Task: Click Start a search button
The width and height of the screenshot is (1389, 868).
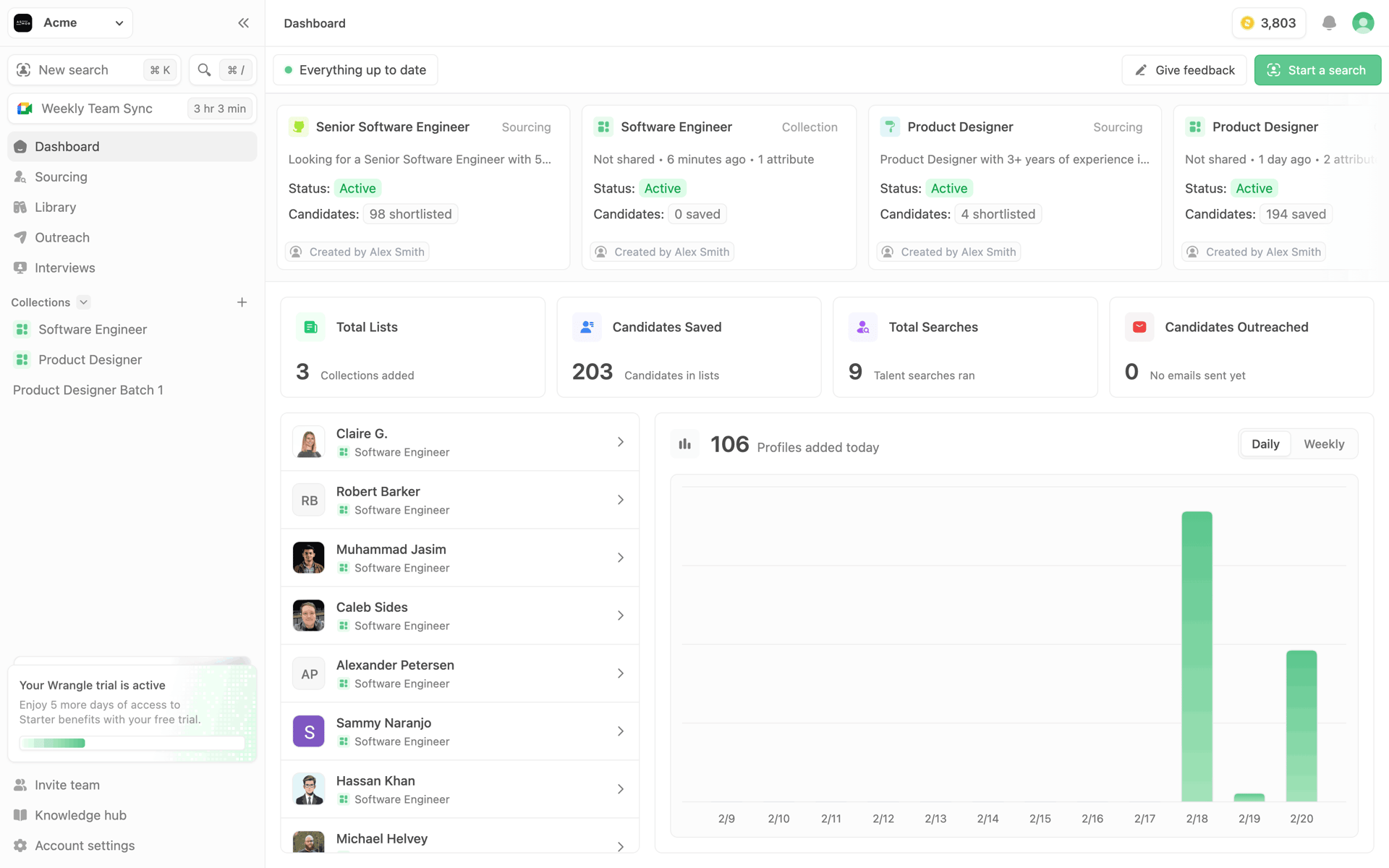Action: coord(1317,70)
